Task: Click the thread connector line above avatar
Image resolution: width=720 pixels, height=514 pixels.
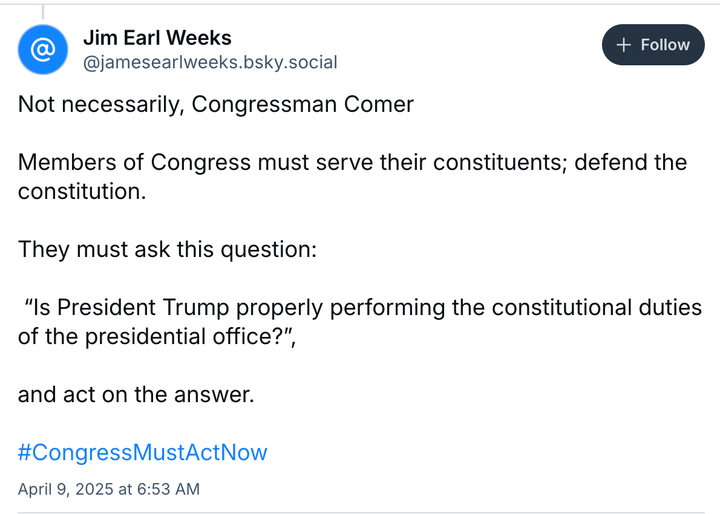Action: tap(43, 12)
